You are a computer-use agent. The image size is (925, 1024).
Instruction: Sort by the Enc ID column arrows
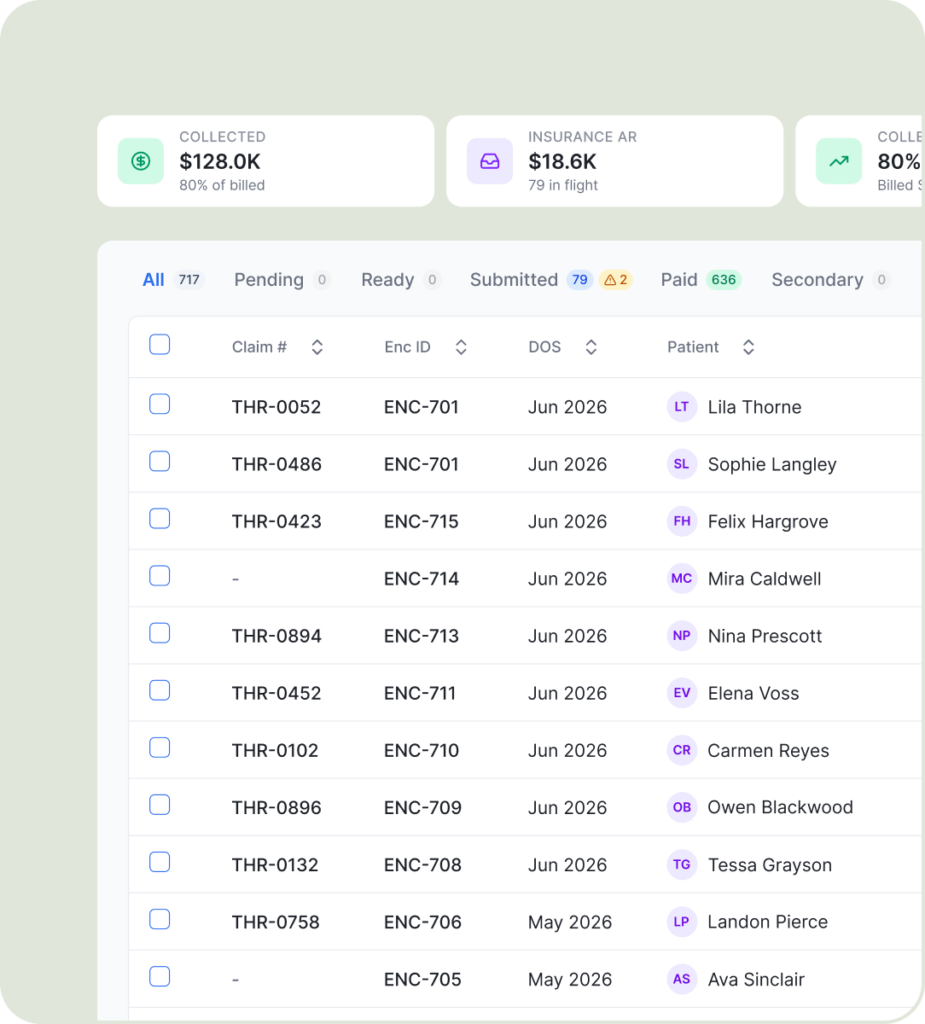click(x=461, y=347)
